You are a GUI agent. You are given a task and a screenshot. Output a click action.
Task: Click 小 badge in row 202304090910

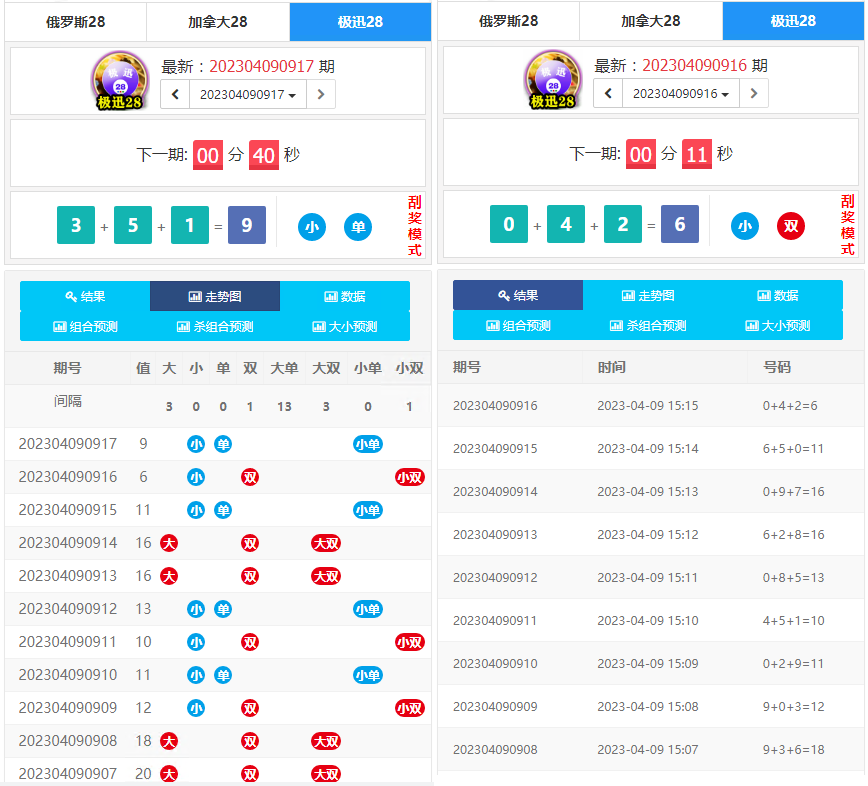tap(196, 675)
